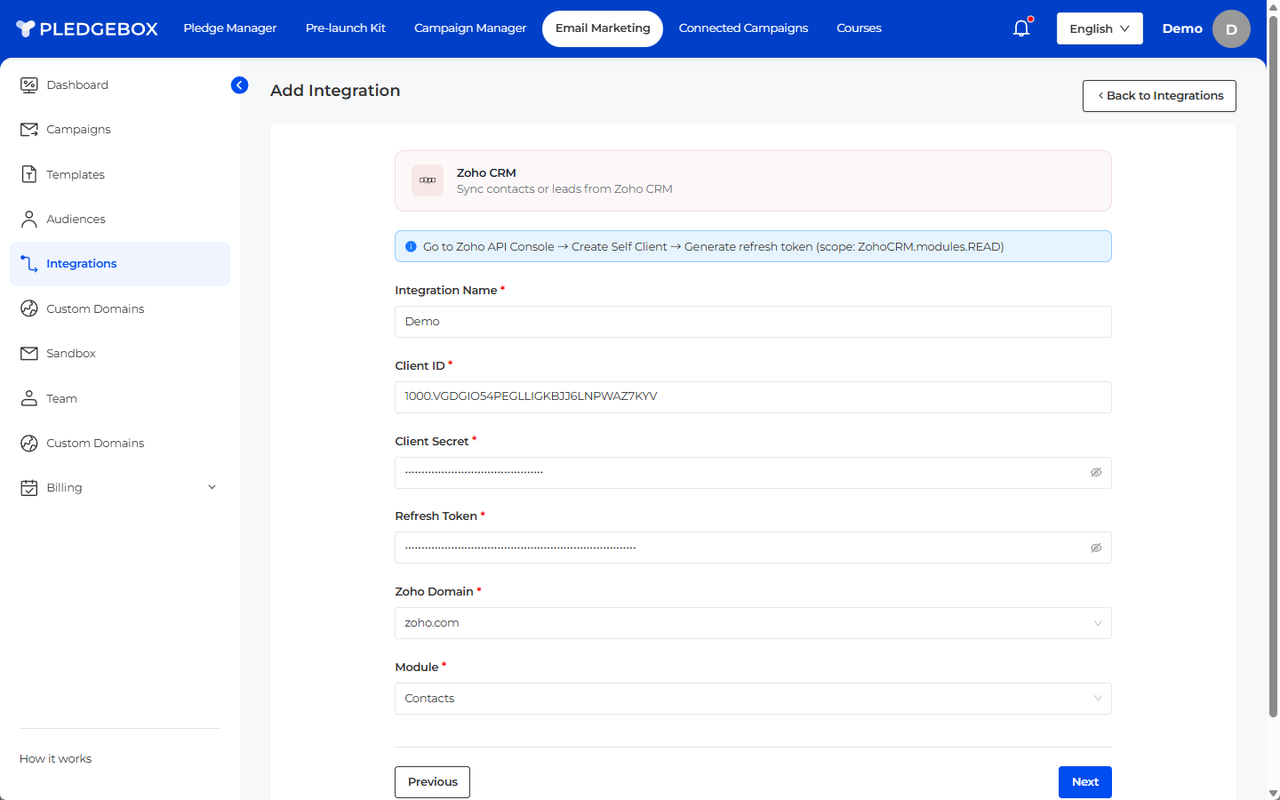The width and height of the screenshot is (1280, 800).
Task: Open Audiences via the person icon
Action: click(x=29, y=219)
